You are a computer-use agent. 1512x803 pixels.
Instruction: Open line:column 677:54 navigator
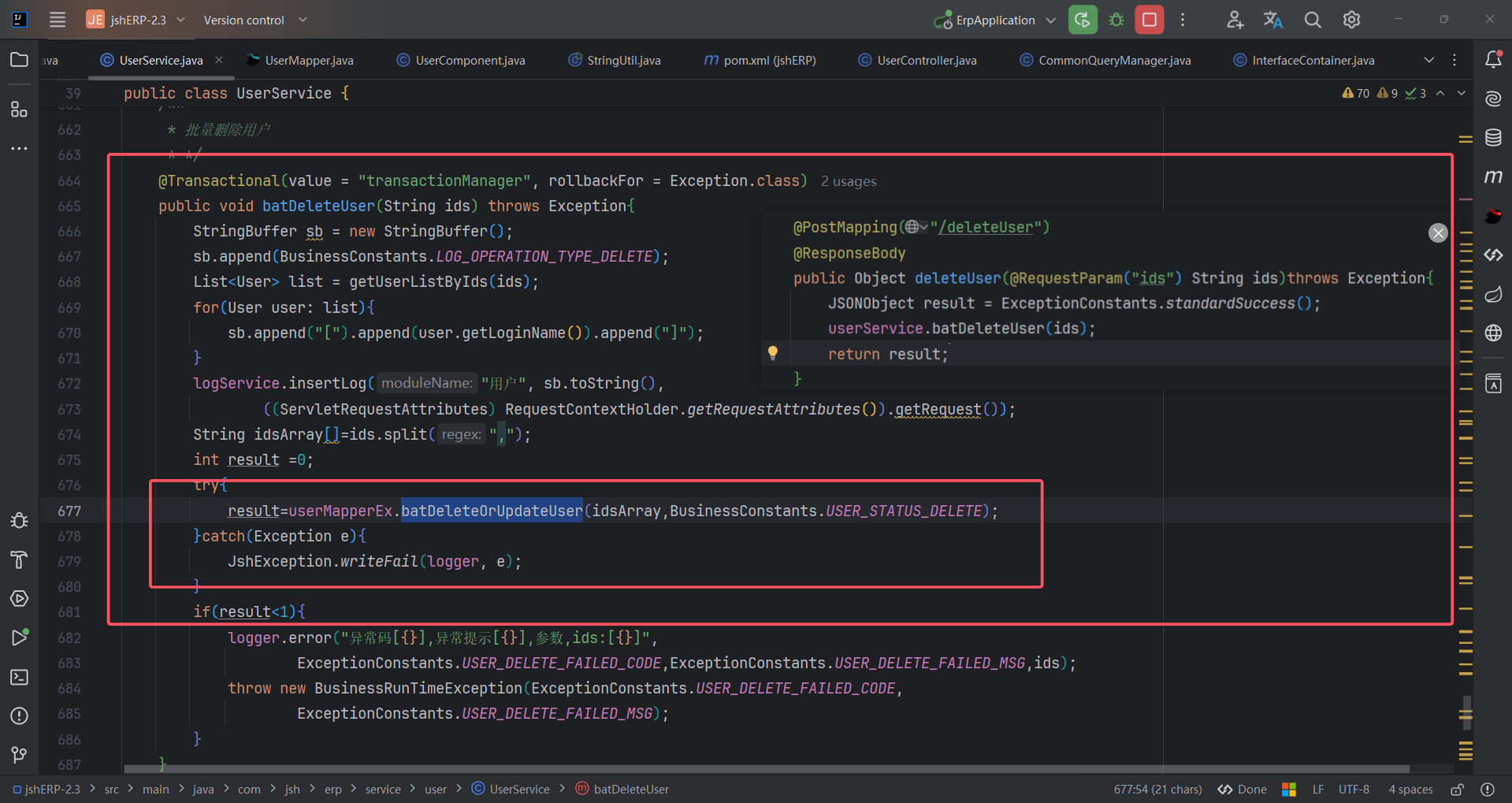[x=1158, y=789]
